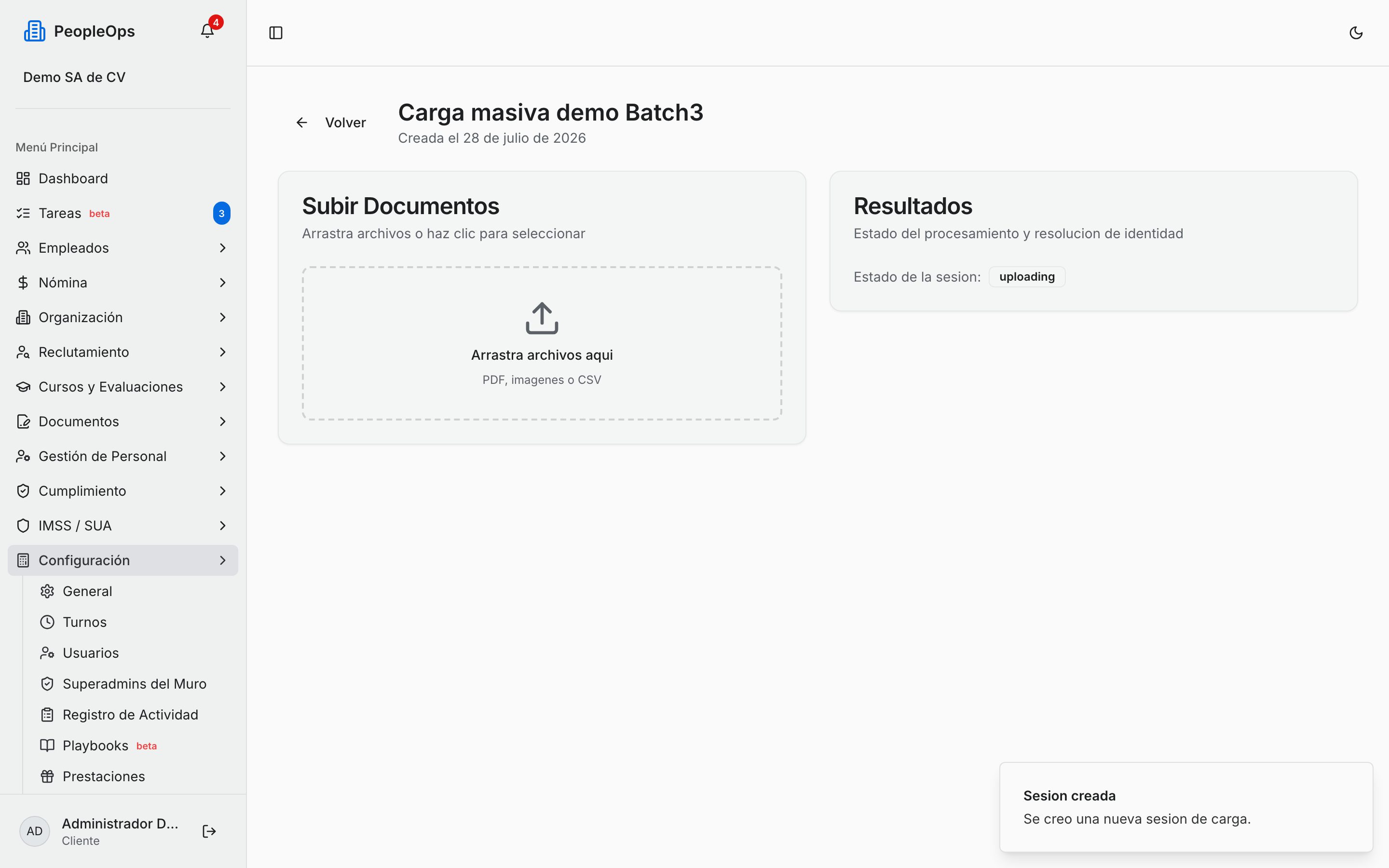Click the Configuración calculator icon
Viewport: 1389px width, 868px height.
[x=23, y=560]
